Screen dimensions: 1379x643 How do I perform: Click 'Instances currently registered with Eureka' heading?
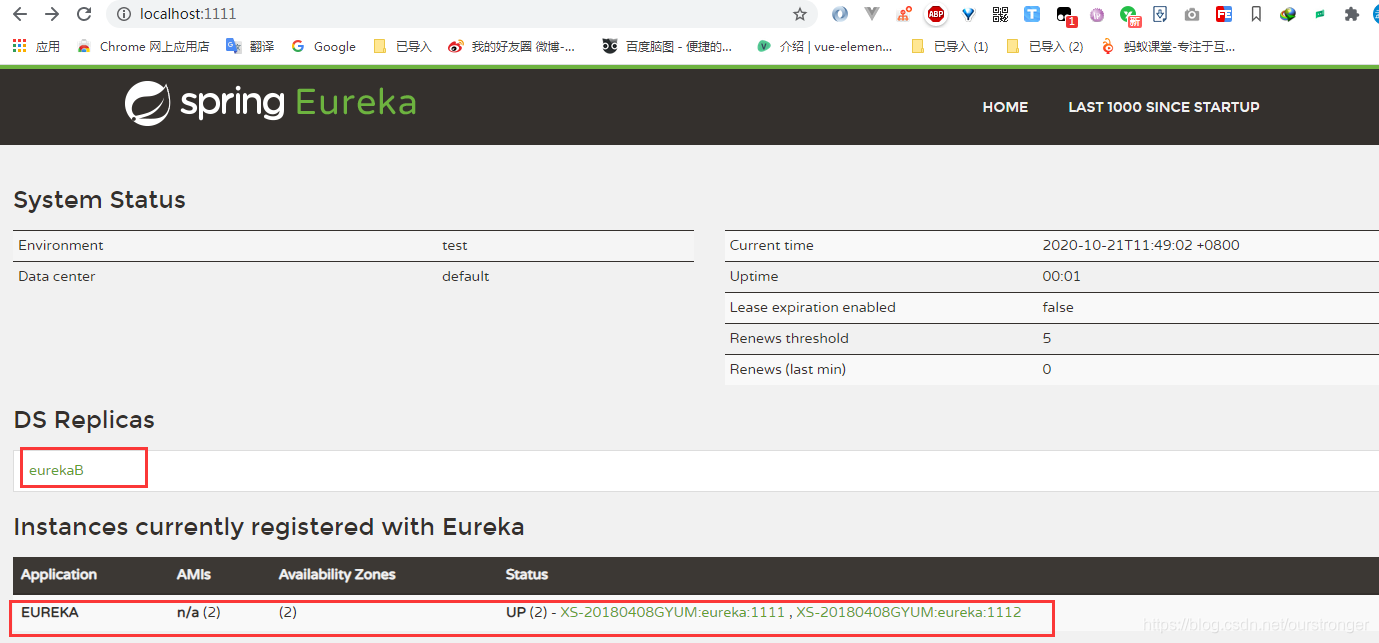point(269,527)
